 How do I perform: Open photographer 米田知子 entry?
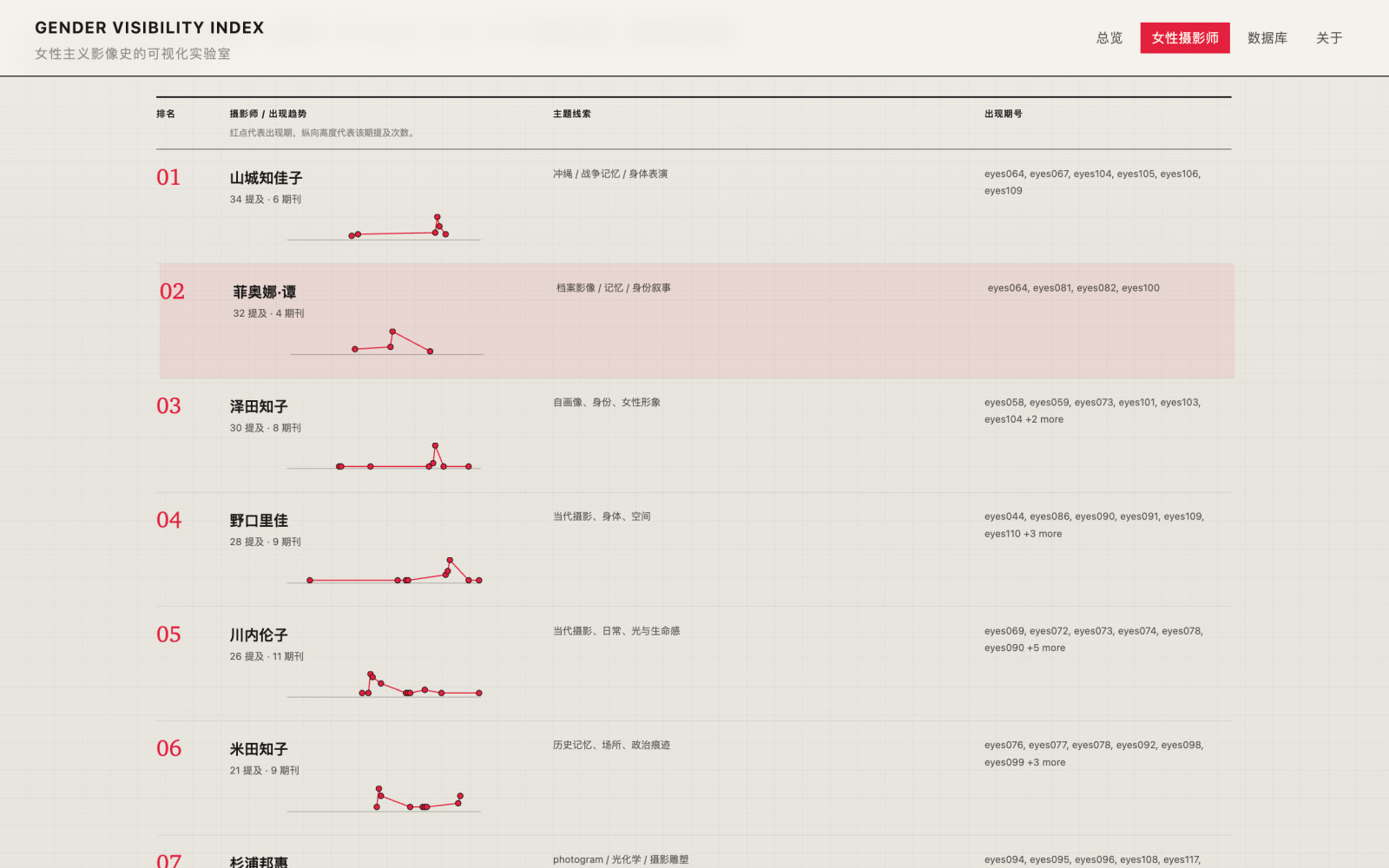(259, 749)
